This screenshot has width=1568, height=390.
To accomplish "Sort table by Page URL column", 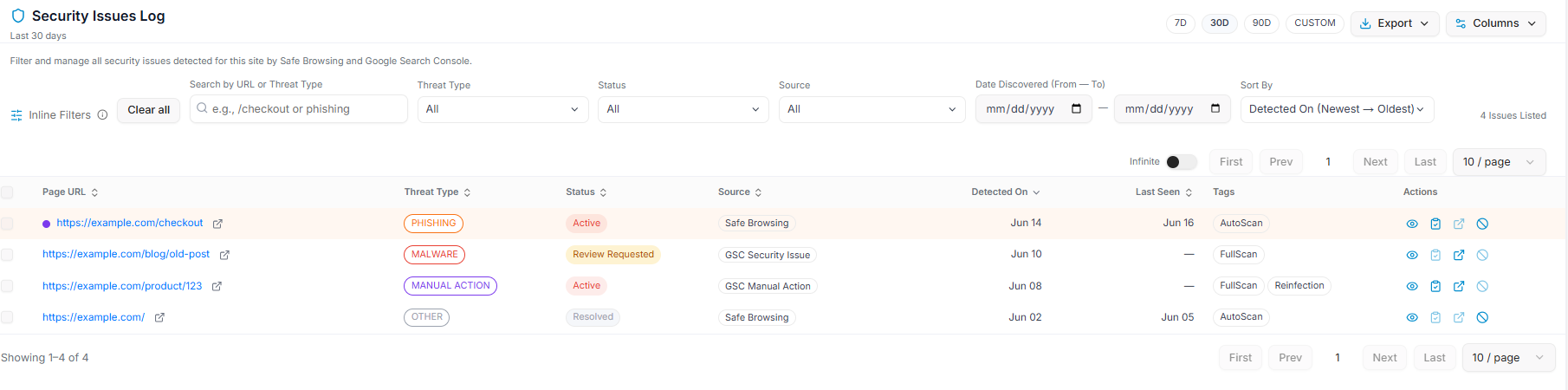I will pyautogui.click(x=70, y=192).
